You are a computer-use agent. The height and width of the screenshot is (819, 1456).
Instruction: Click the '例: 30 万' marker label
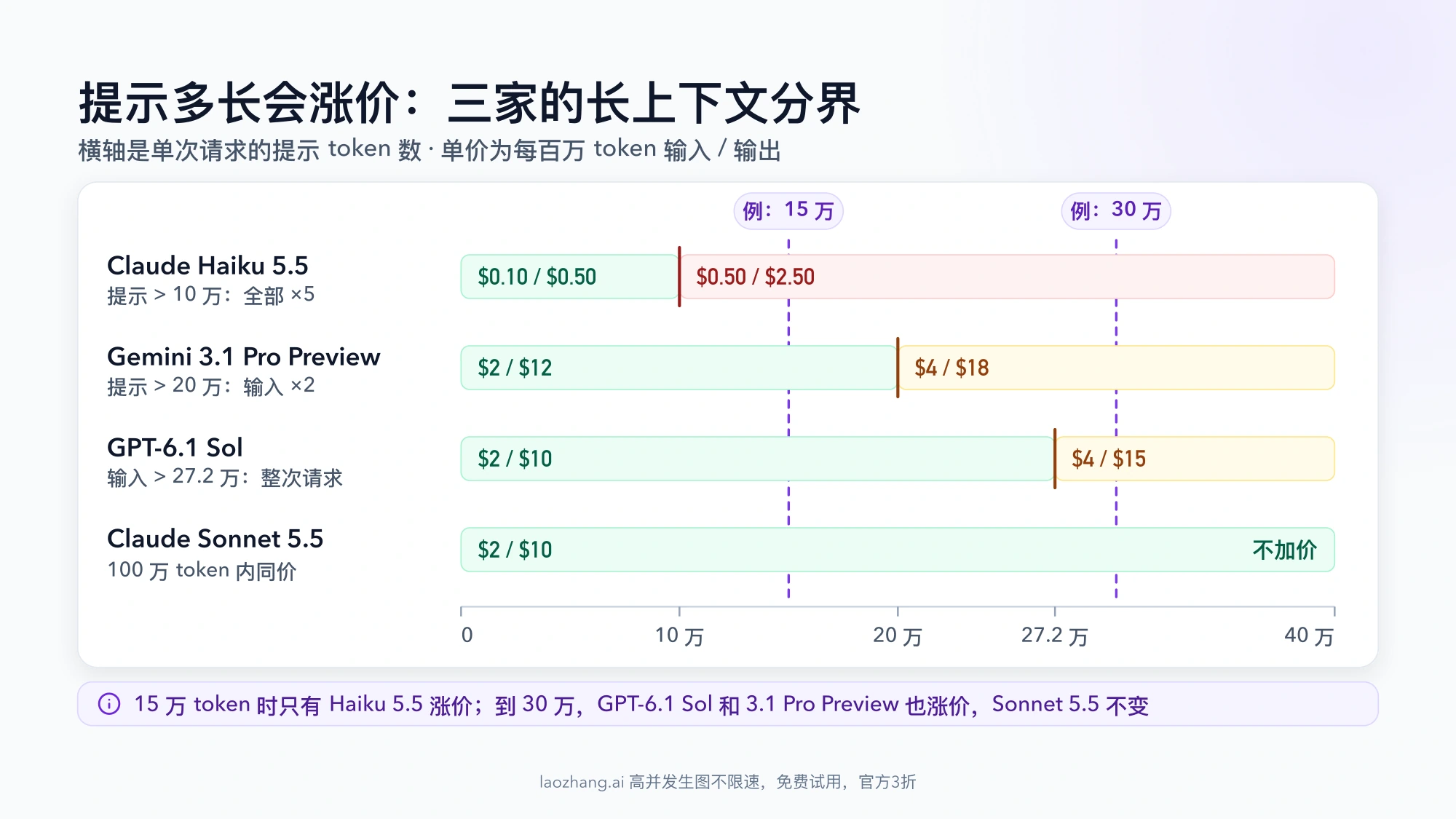tap(1116, 211)
